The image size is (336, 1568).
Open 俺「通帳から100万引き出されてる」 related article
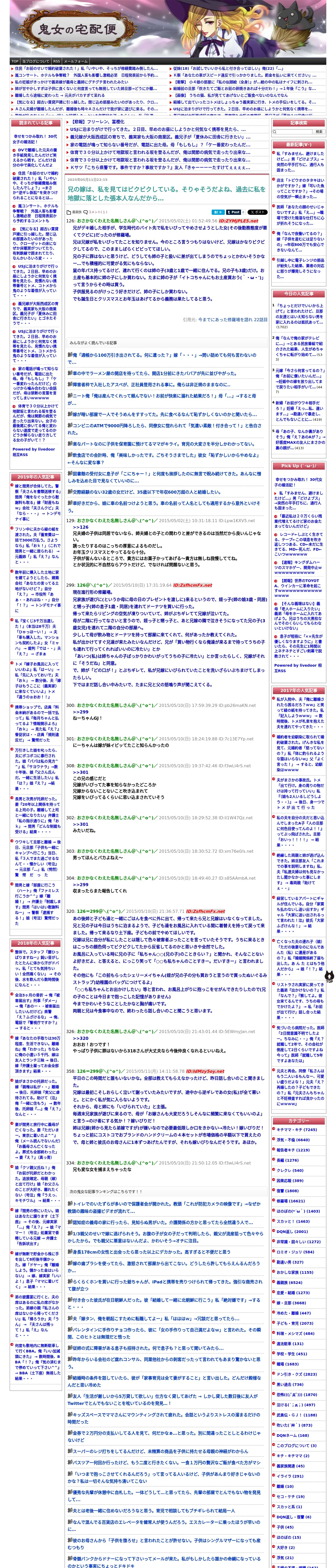click(162, 358)
